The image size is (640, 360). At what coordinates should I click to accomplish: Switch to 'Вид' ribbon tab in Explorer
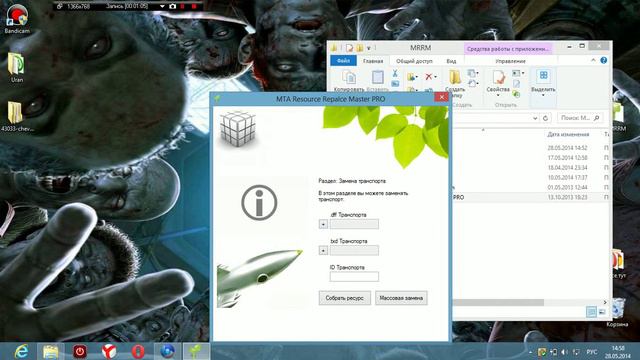point(451,61)
